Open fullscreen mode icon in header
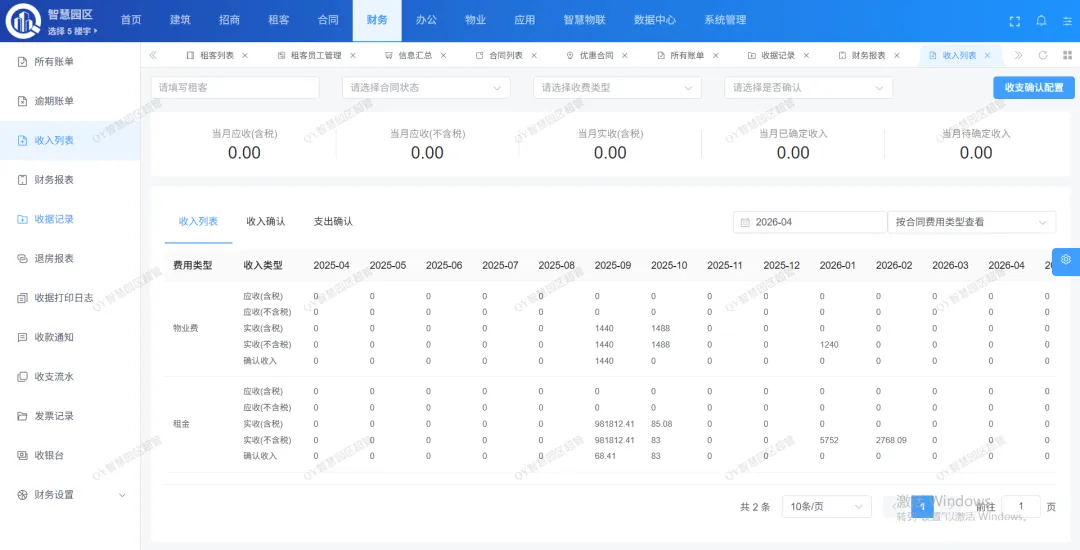 point(1015,21)
